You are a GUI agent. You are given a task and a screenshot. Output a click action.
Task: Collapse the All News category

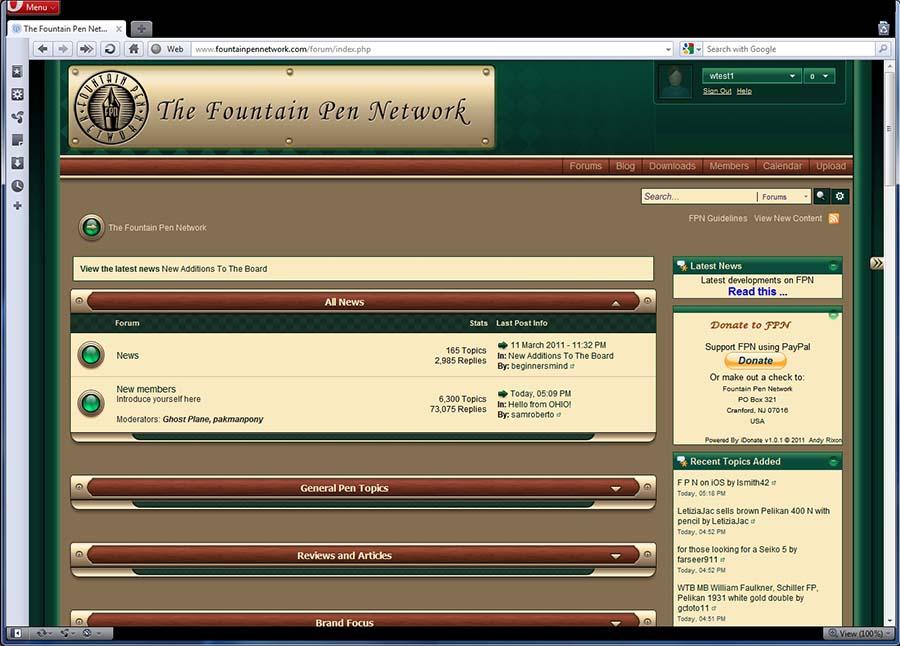[x=616, y=302]
